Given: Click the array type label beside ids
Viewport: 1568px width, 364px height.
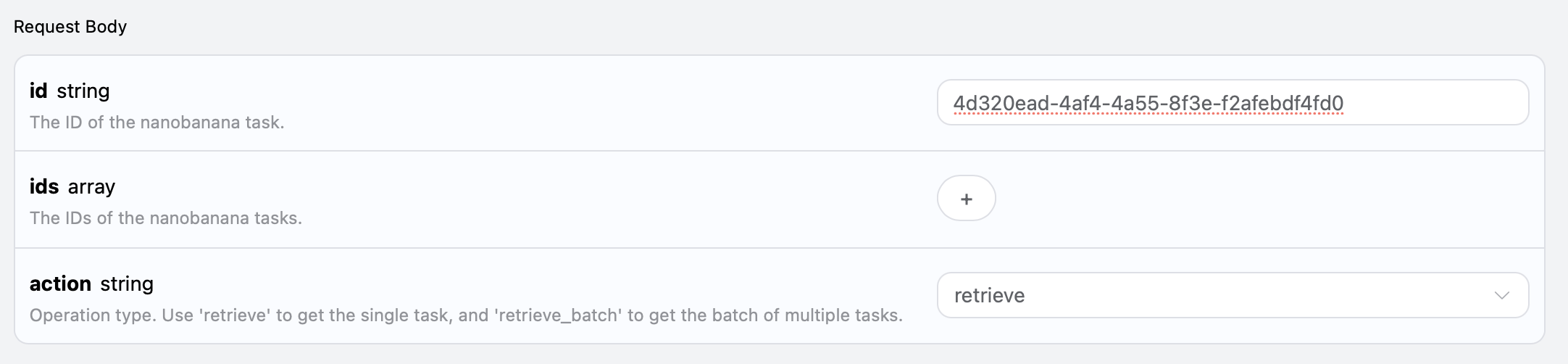Looking at the screenshot, I should point(91,187).
